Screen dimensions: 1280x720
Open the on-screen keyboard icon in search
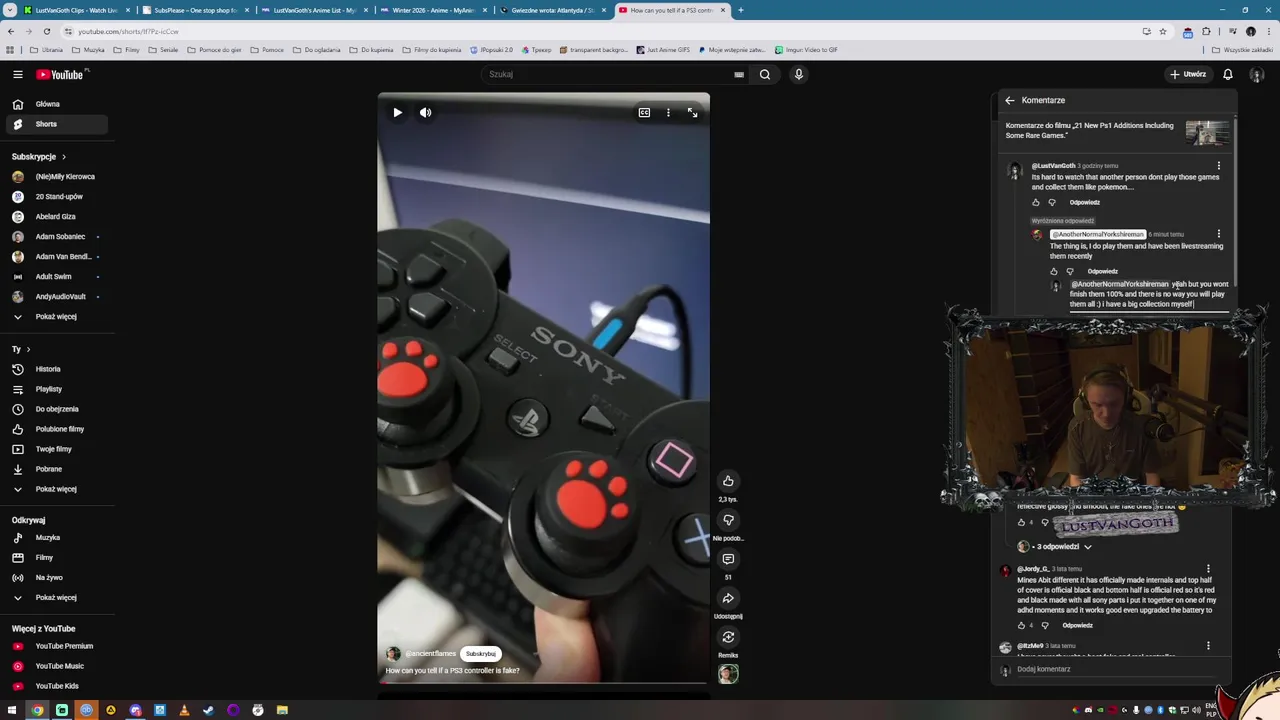click(739, 74)
